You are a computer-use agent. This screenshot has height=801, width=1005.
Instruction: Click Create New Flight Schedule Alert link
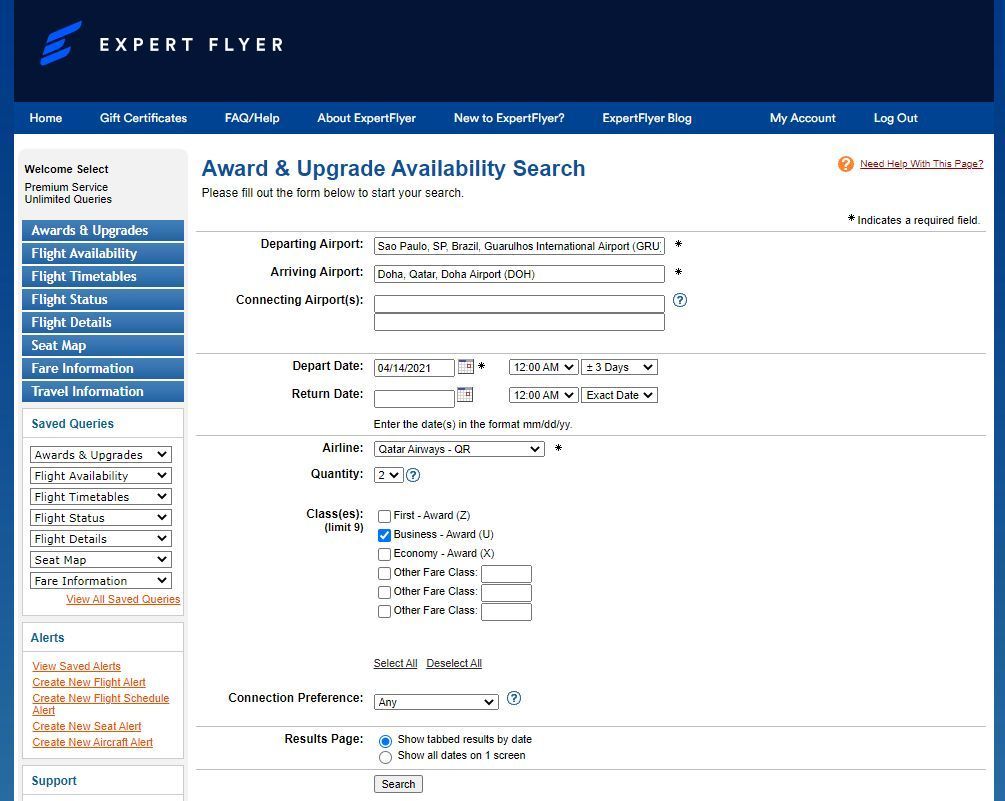tap(101, 704)
